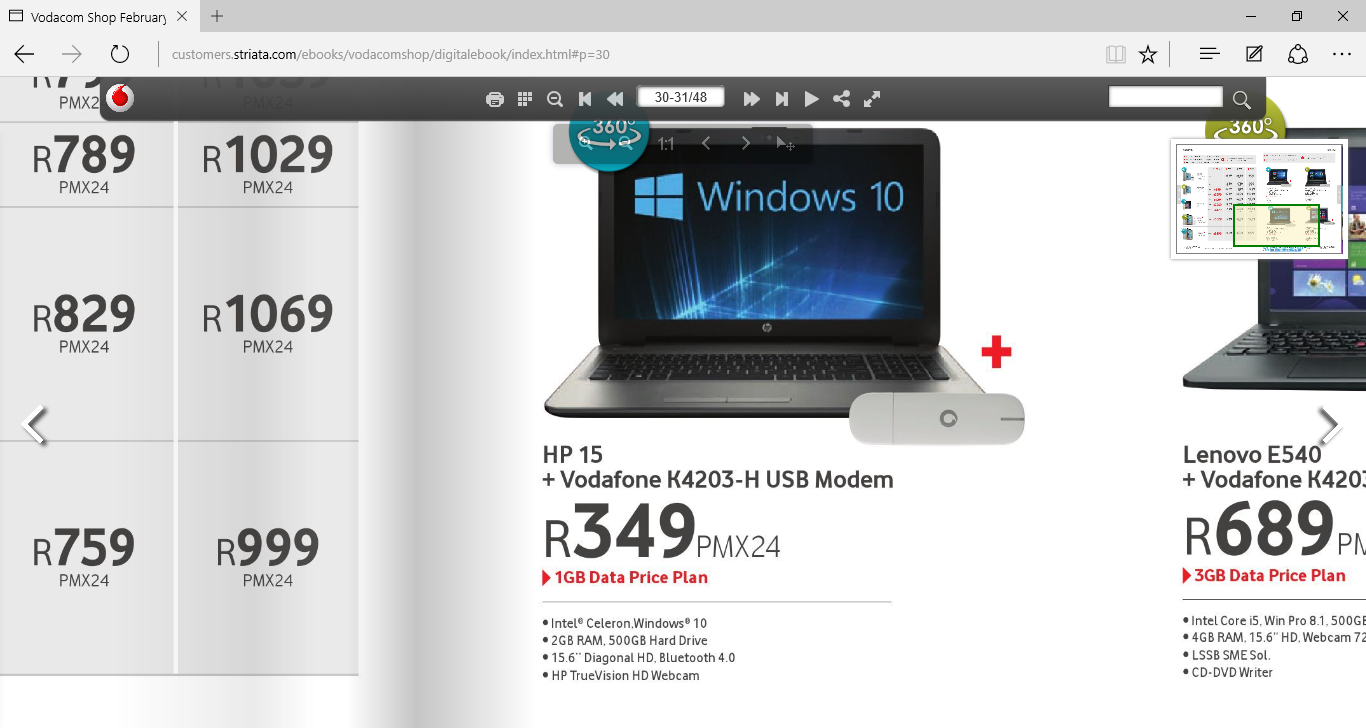Start autoplay of the ebook
The height and width of the screenshot is (728, 1366).
coord(812,99)
